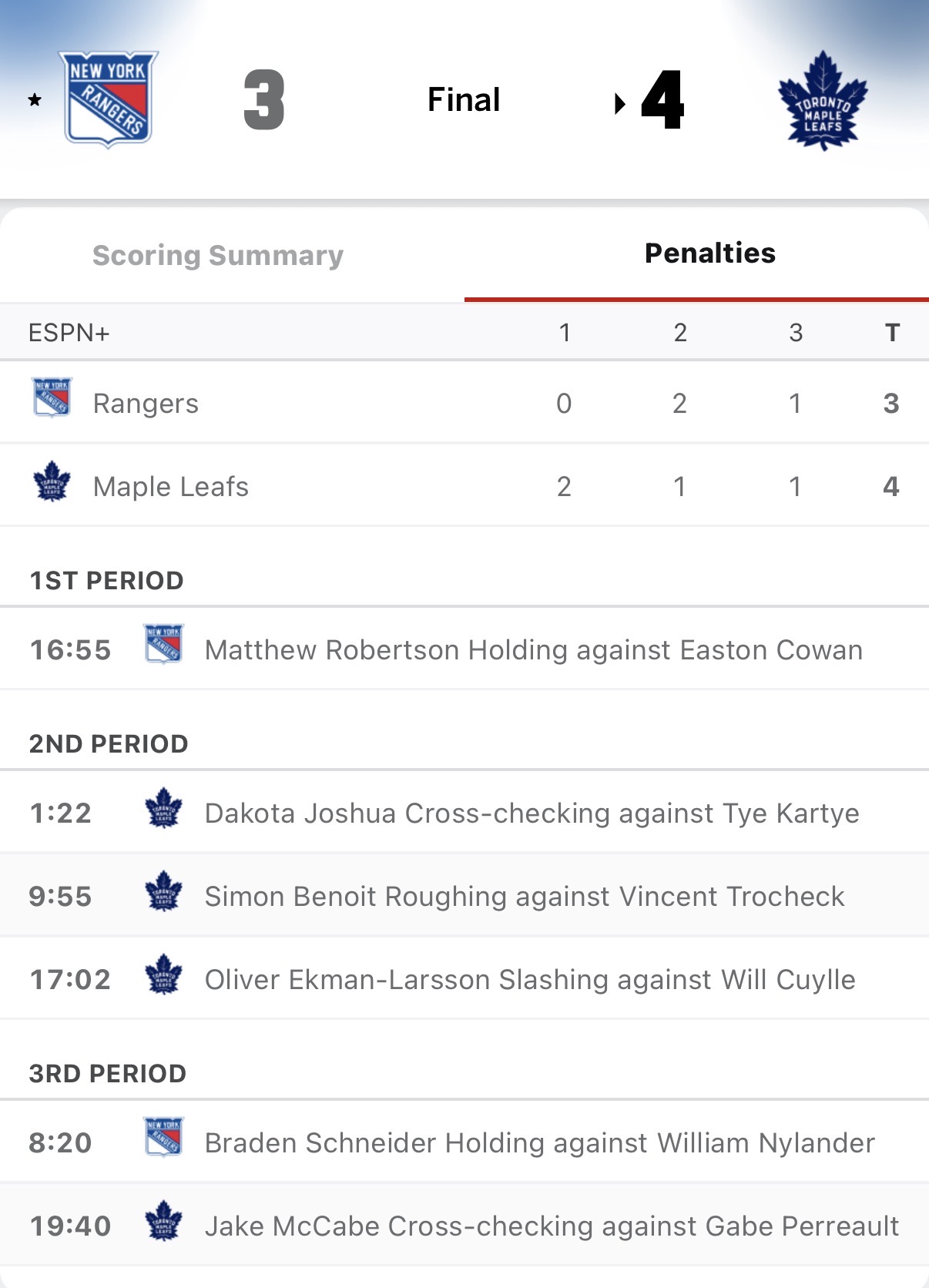Image resolution: width=929 pixels, height=1288 pixels.
Task: Tap Maple Leafs logo in linescore table
Action: click(x=52, y=481)
